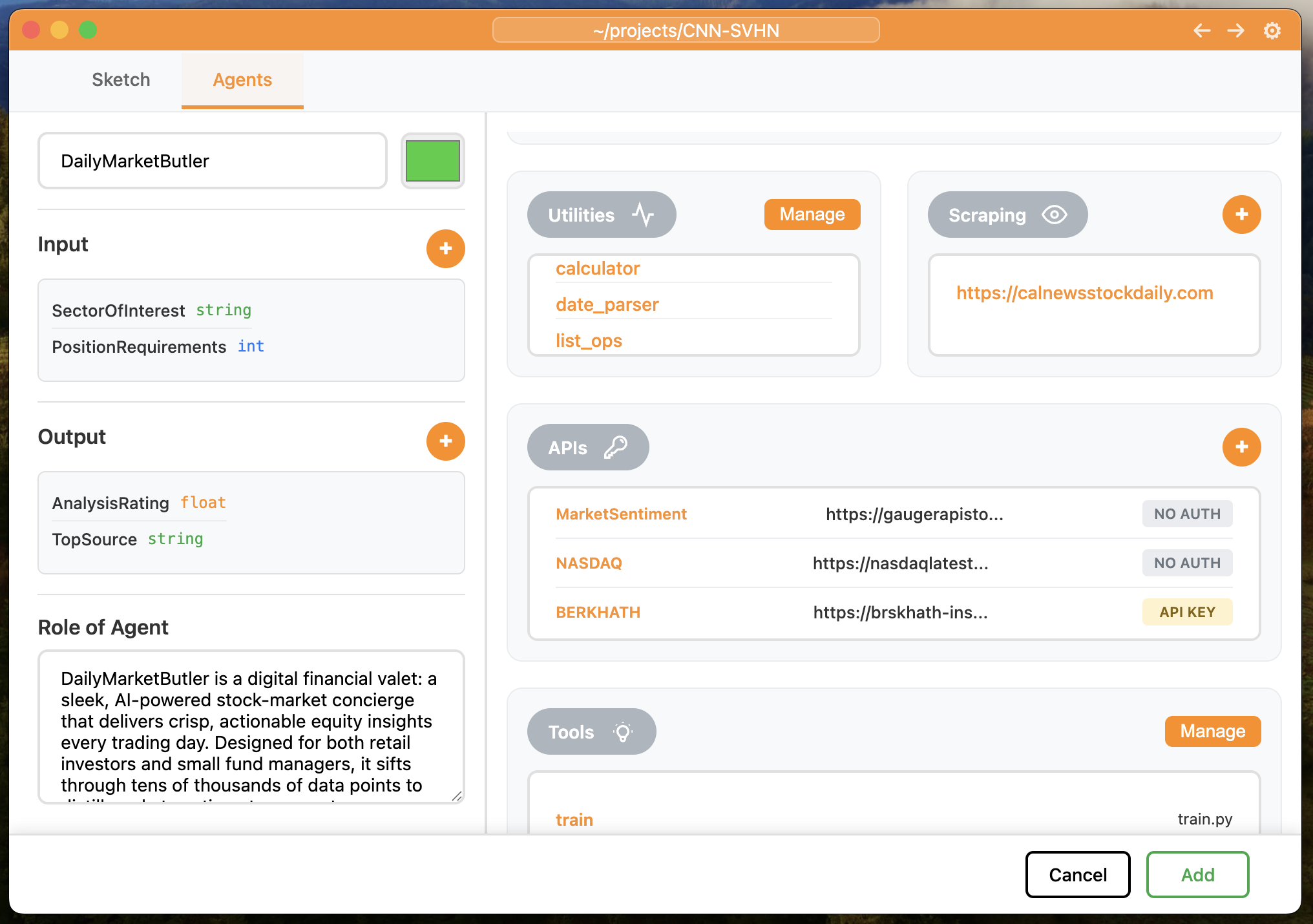Select the BERKHATH API entry
Viewport: 1313px width, 924px height.
coord(598,612)
